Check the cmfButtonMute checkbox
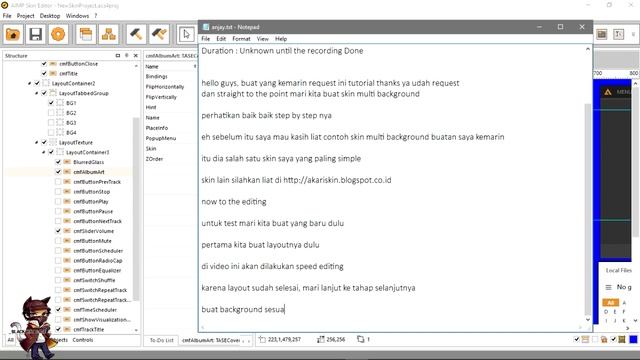This screenshot has width=640, height=360. click(x=58, y=241)
